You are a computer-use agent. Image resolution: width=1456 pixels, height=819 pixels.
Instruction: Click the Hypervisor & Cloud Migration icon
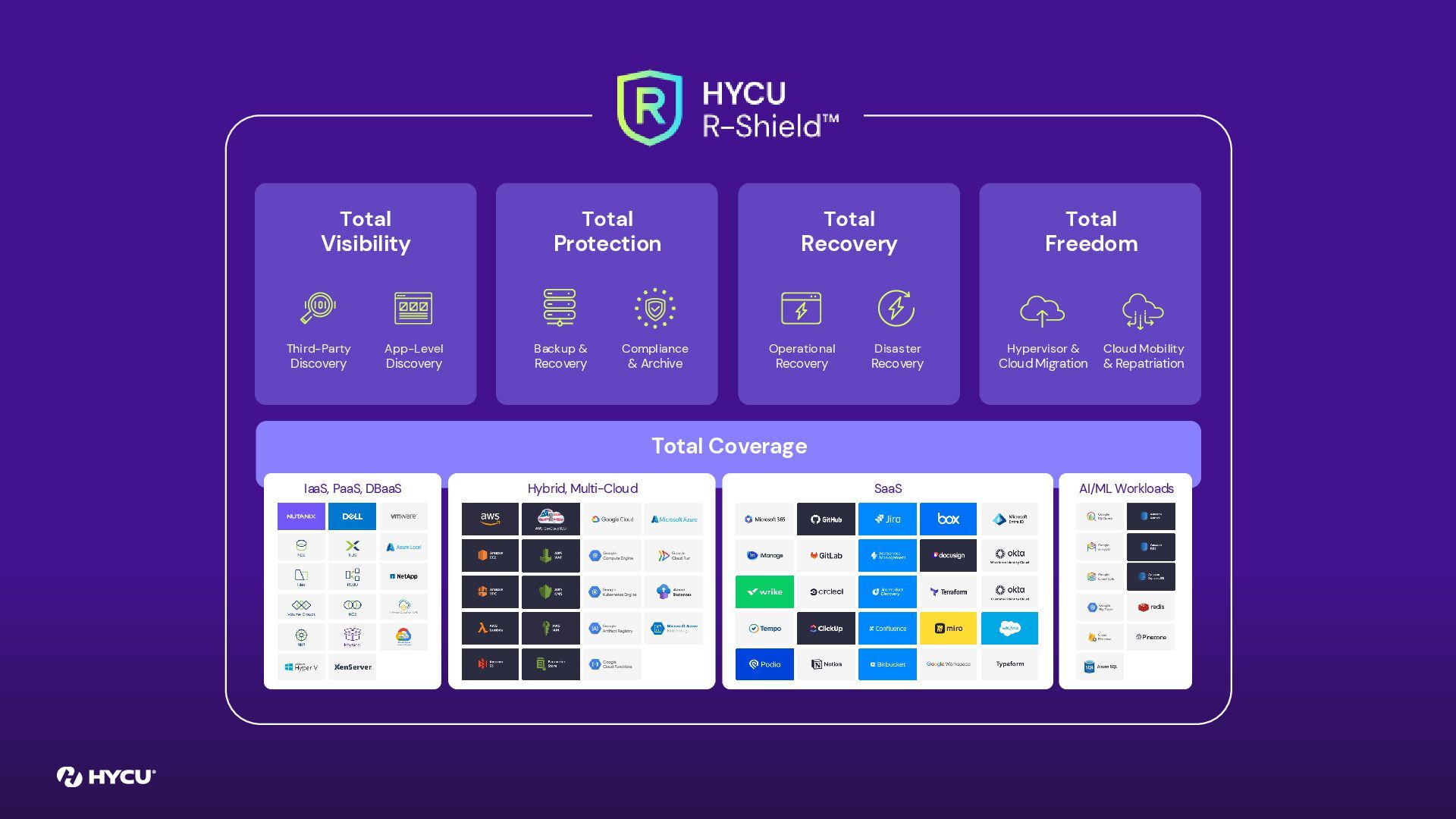click(x=1042, y=311)
